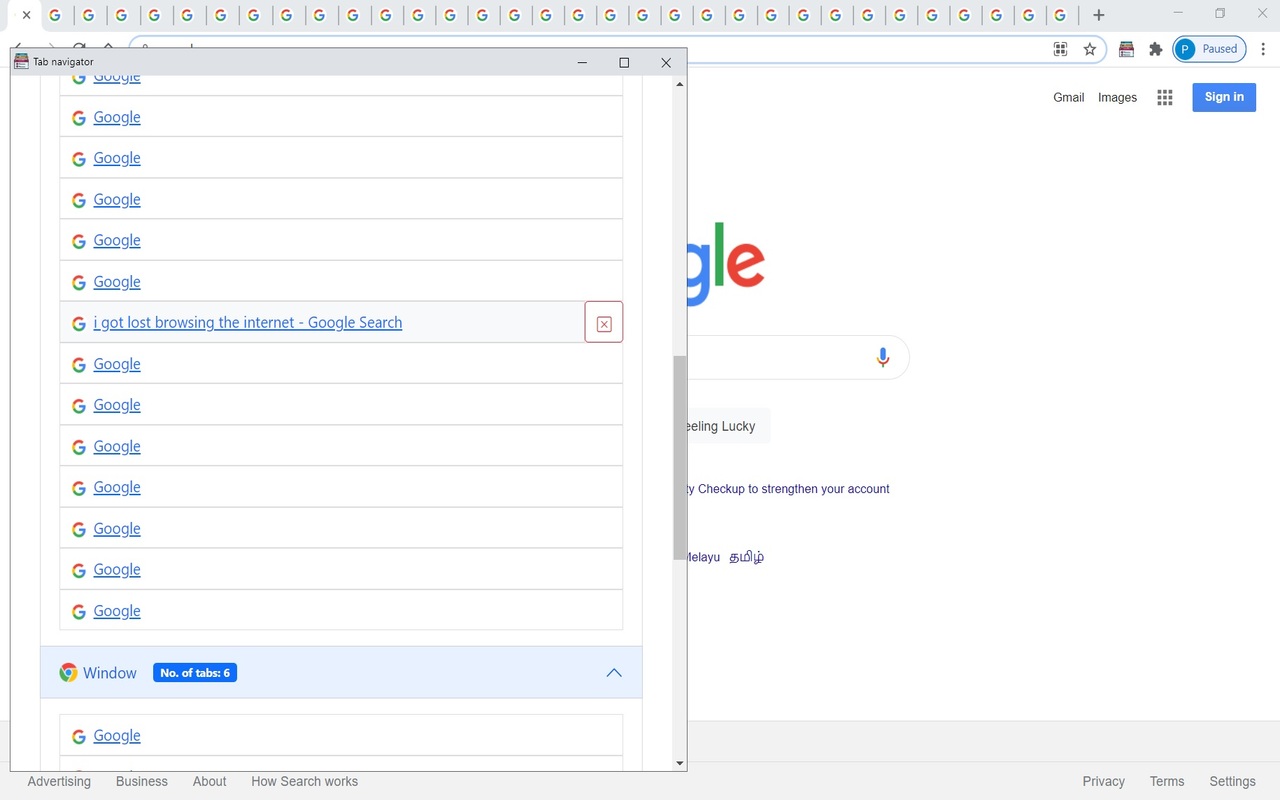Image resolution: width=1280 pixels, height=800 pixels.
Task: Click the Tab navigator scrollbar up arrow
Action: click(x=680, y=84)
